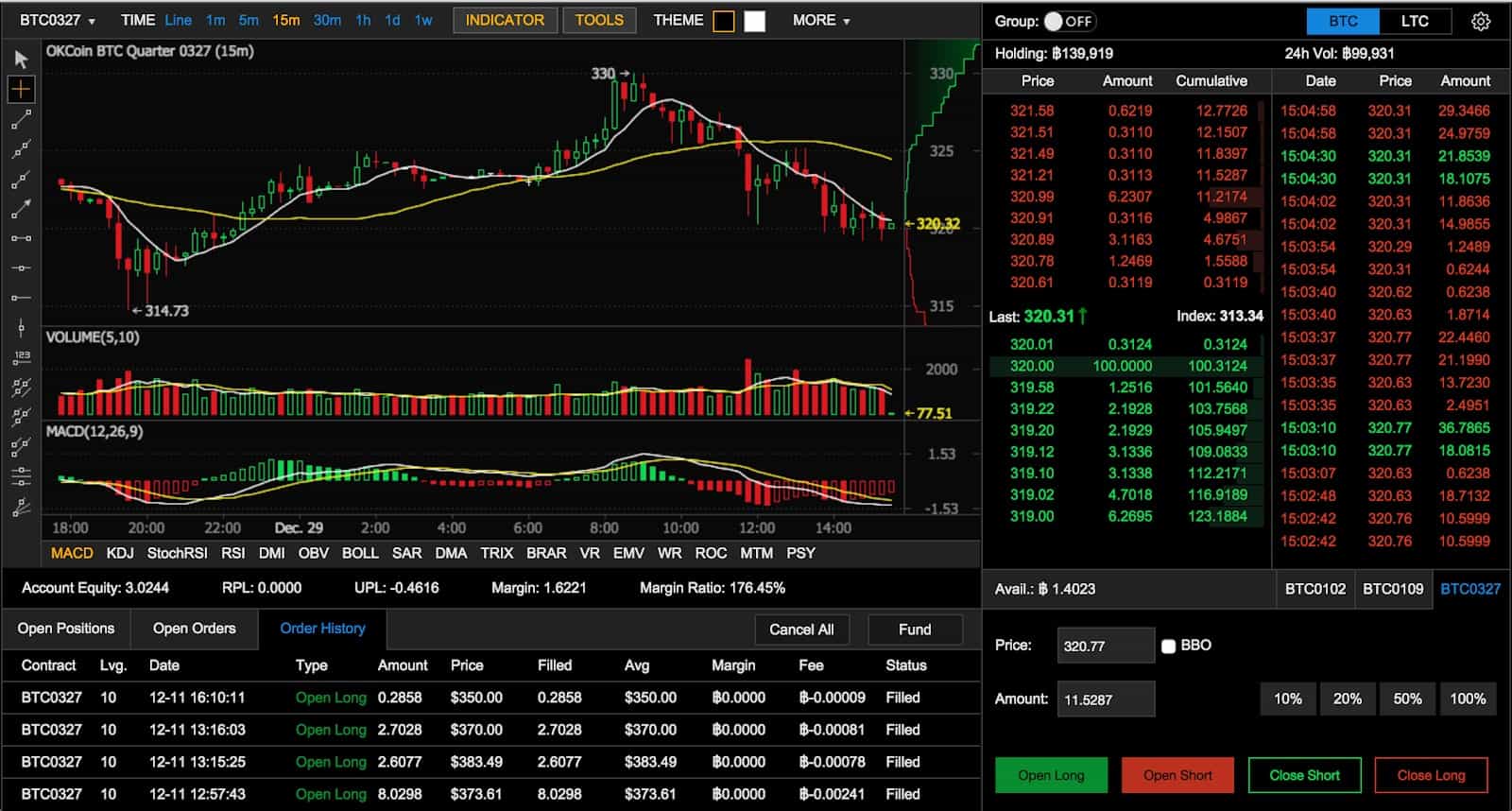Image resolution: width=1512 pixels, height=811 pixels.
Task: Select the BTC0109 contract tab
Action: [1393, 589]
